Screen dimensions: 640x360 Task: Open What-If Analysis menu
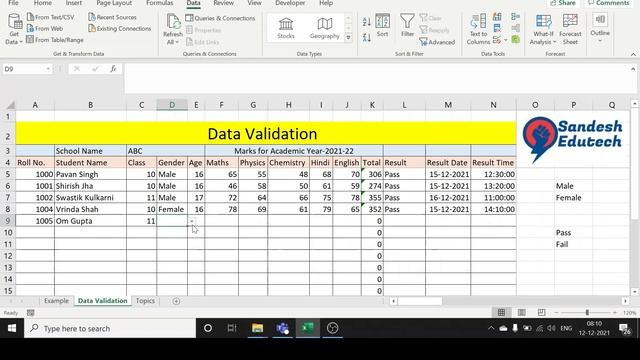543,29
